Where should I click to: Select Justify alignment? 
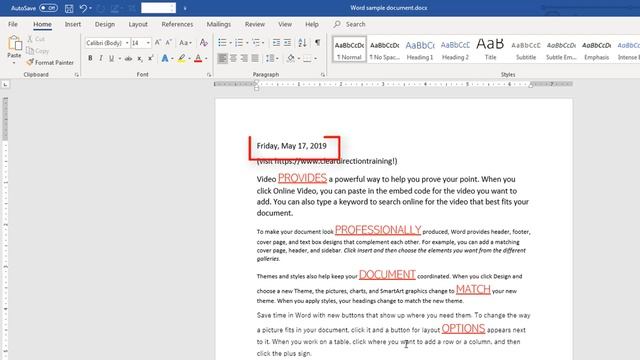[x=255, y=59]
